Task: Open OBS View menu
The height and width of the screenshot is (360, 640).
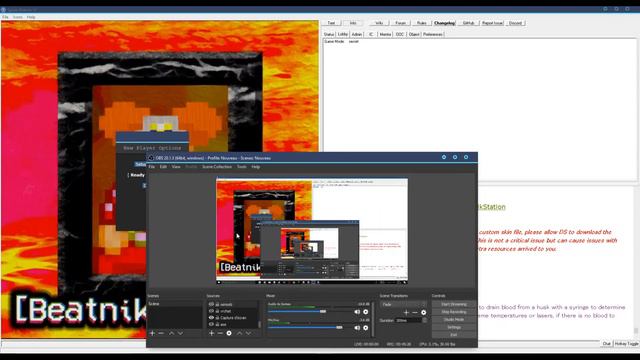Action: point(176,167)
